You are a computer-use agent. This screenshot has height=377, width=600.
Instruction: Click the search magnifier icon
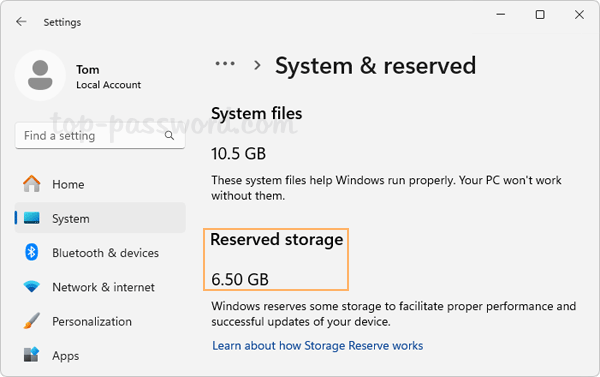(170, 135)
